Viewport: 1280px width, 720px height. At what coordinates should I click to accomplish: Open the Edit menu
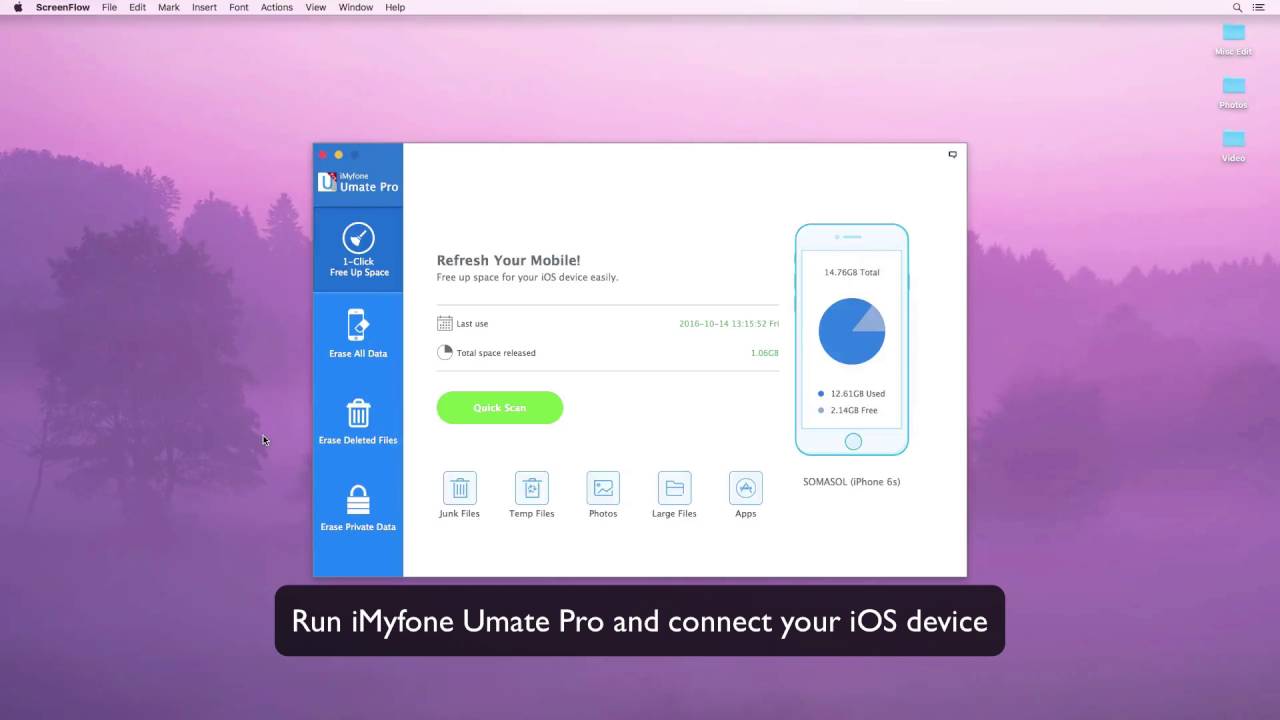tap(137, 7)
